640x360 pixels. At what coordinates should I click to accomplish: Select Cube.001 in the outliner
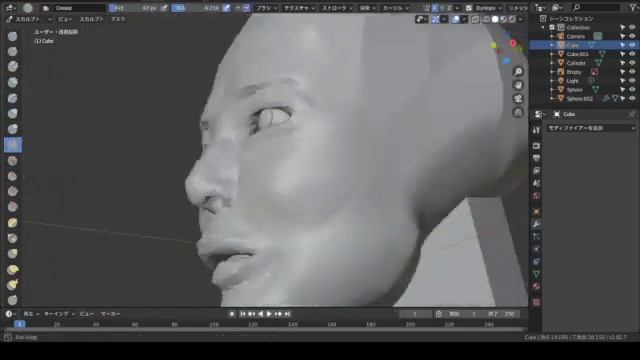(578, 54)
